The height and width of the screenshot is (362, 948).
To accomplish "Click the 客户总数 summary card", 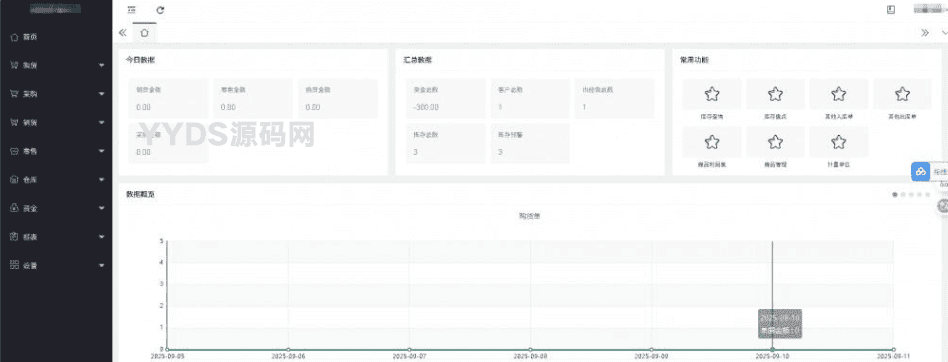I will point(530,98).
